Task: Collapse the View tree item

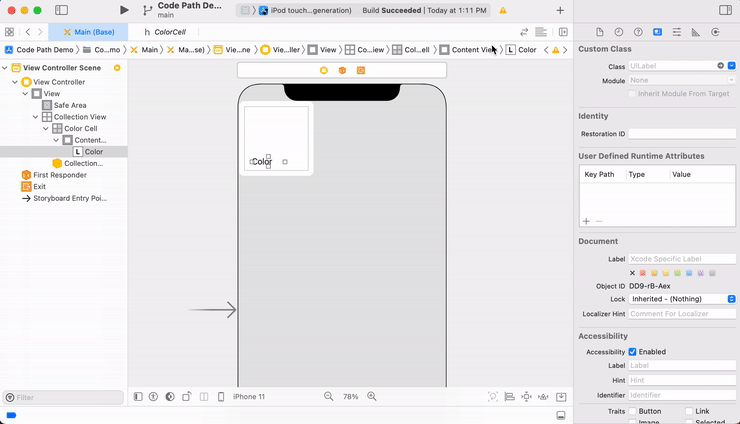Action: click(x=25, y=93)
